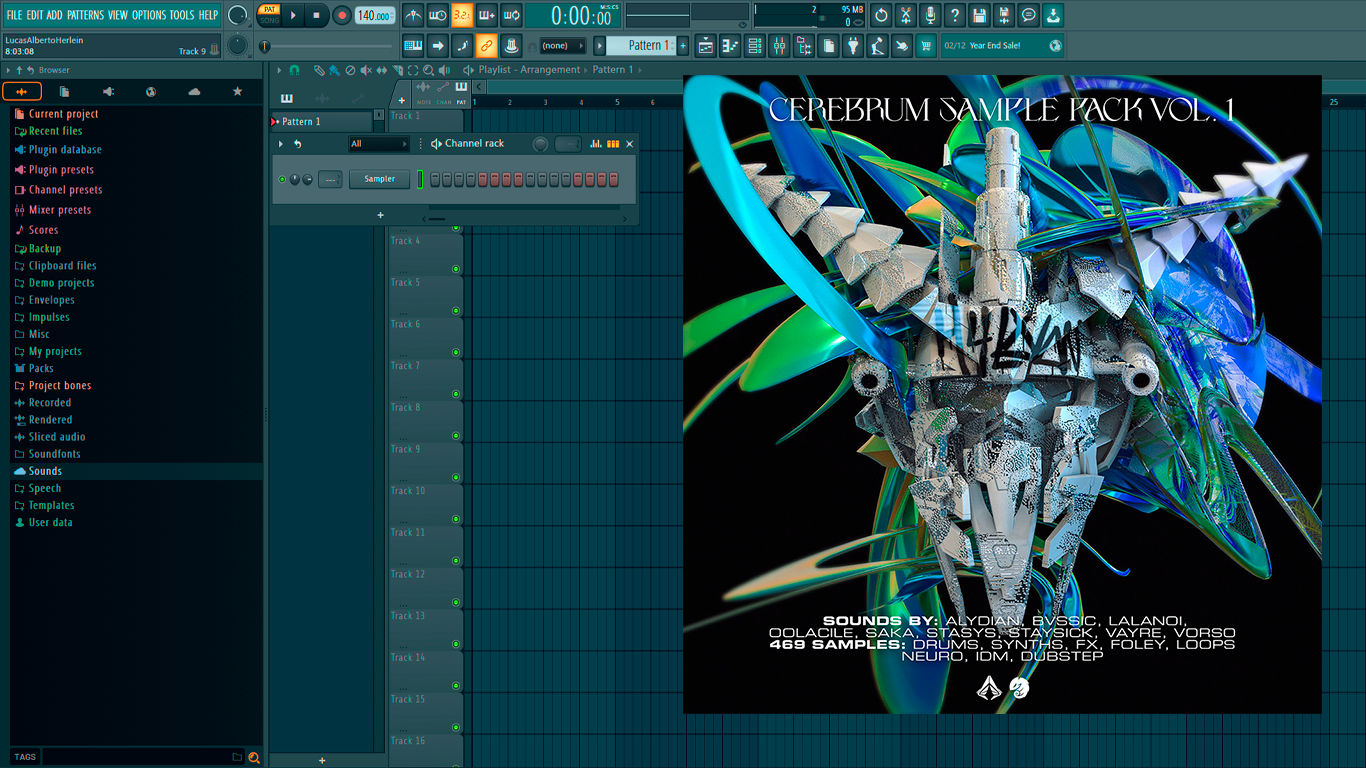Image resolution: width=1366 pixels, height=768 pixels.
Task: Switch to PAT pattern mode
Action: pyautogui.click(x=269, y=9)
